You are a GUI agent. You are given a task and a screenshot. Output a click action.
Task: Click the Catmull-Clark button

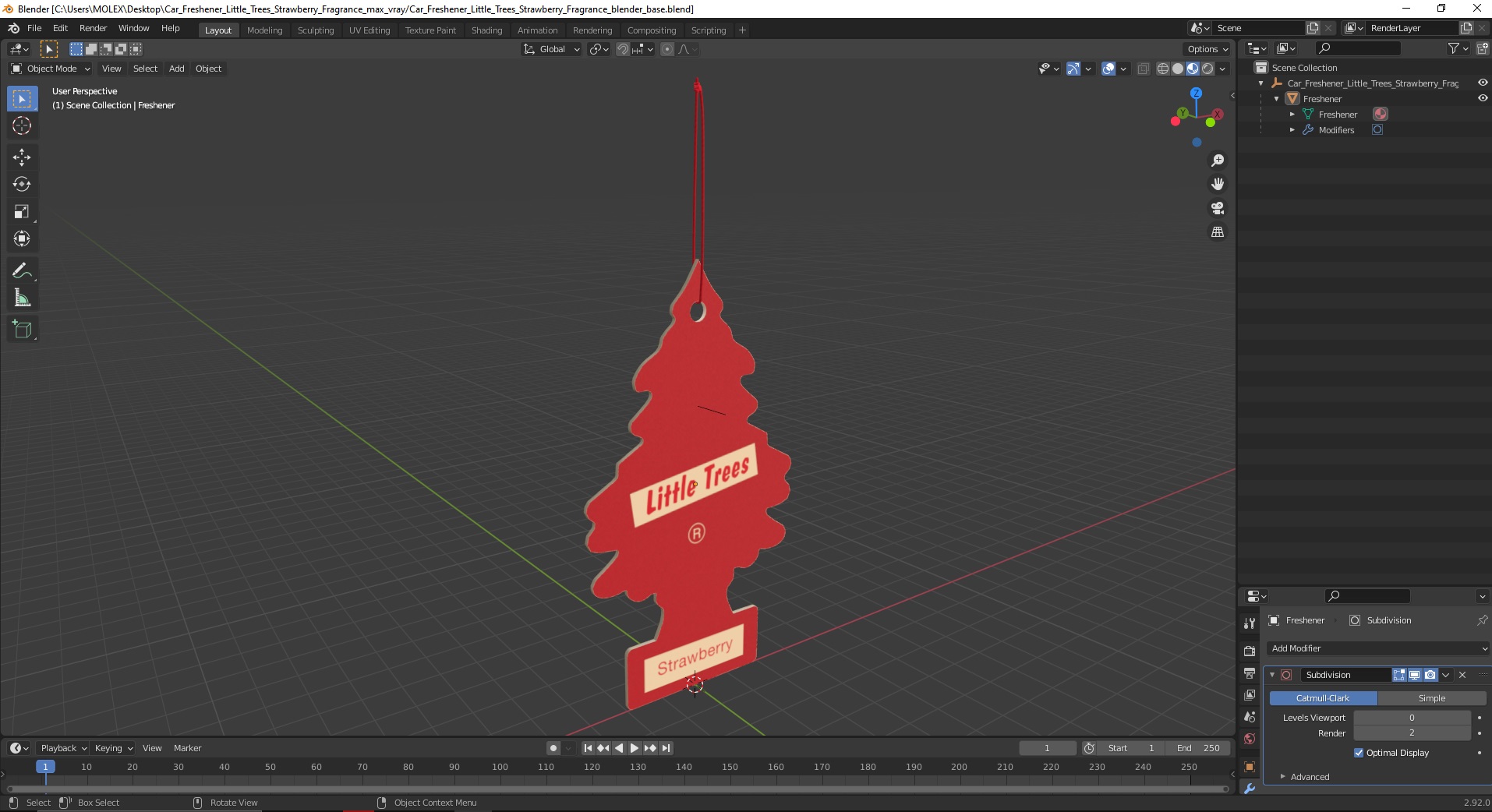pos(1323,698)
